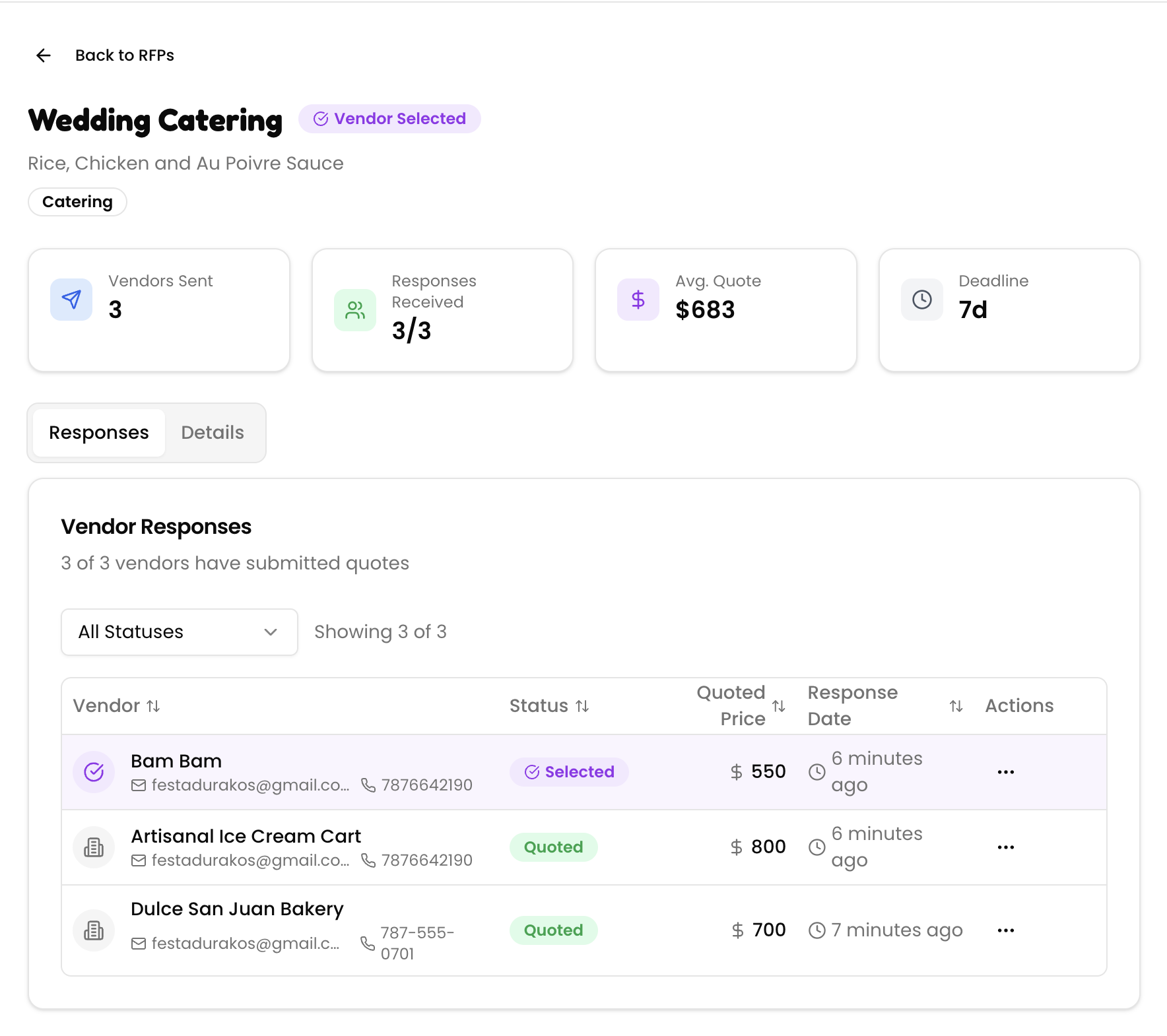The image size is (1167, 1036).
Task: Click the Responses Received people icon
Action: tap(355, 310)
